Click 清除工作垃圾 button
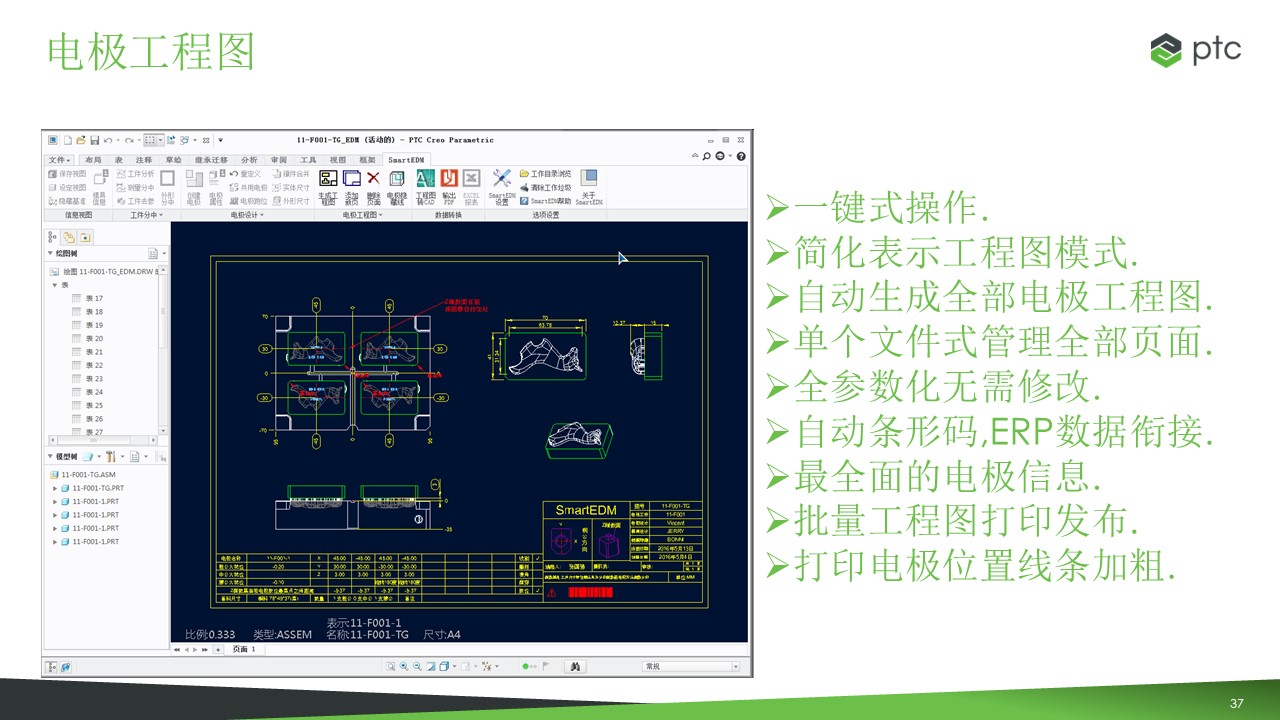 coord(544,187)
